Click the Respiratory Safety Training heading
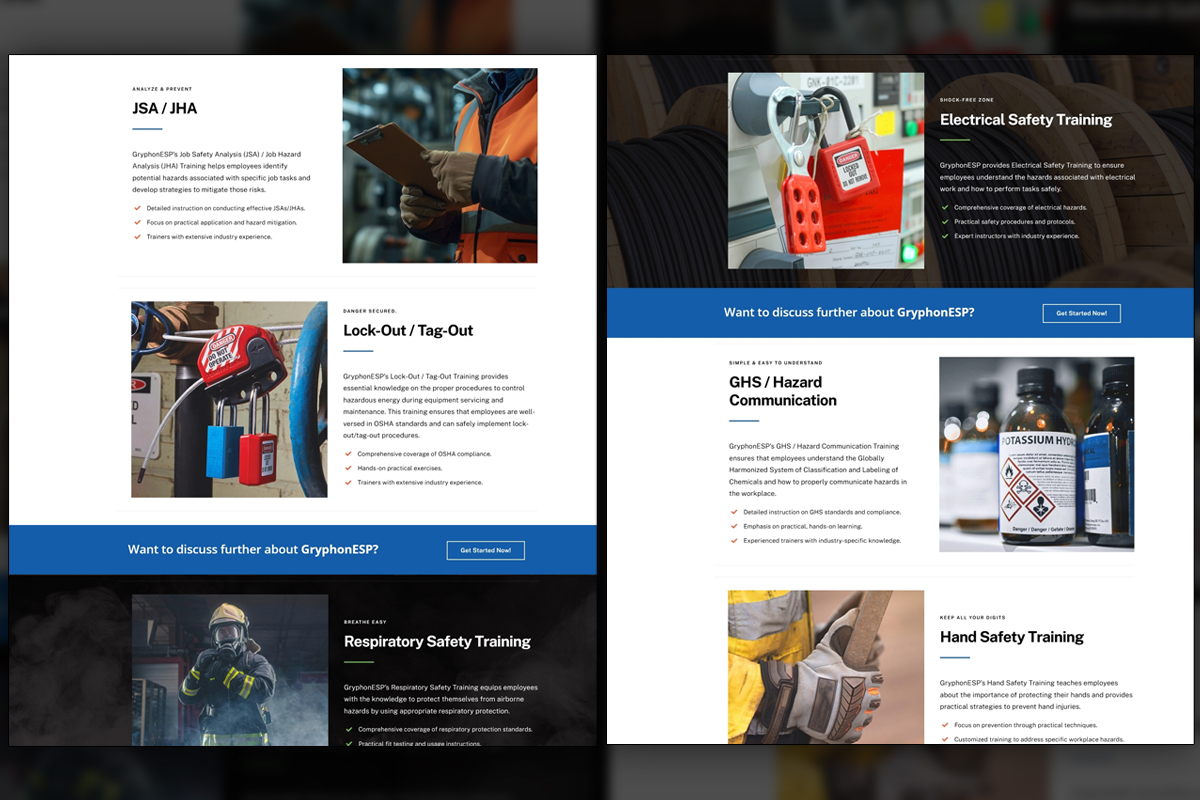 pos(437,641)
